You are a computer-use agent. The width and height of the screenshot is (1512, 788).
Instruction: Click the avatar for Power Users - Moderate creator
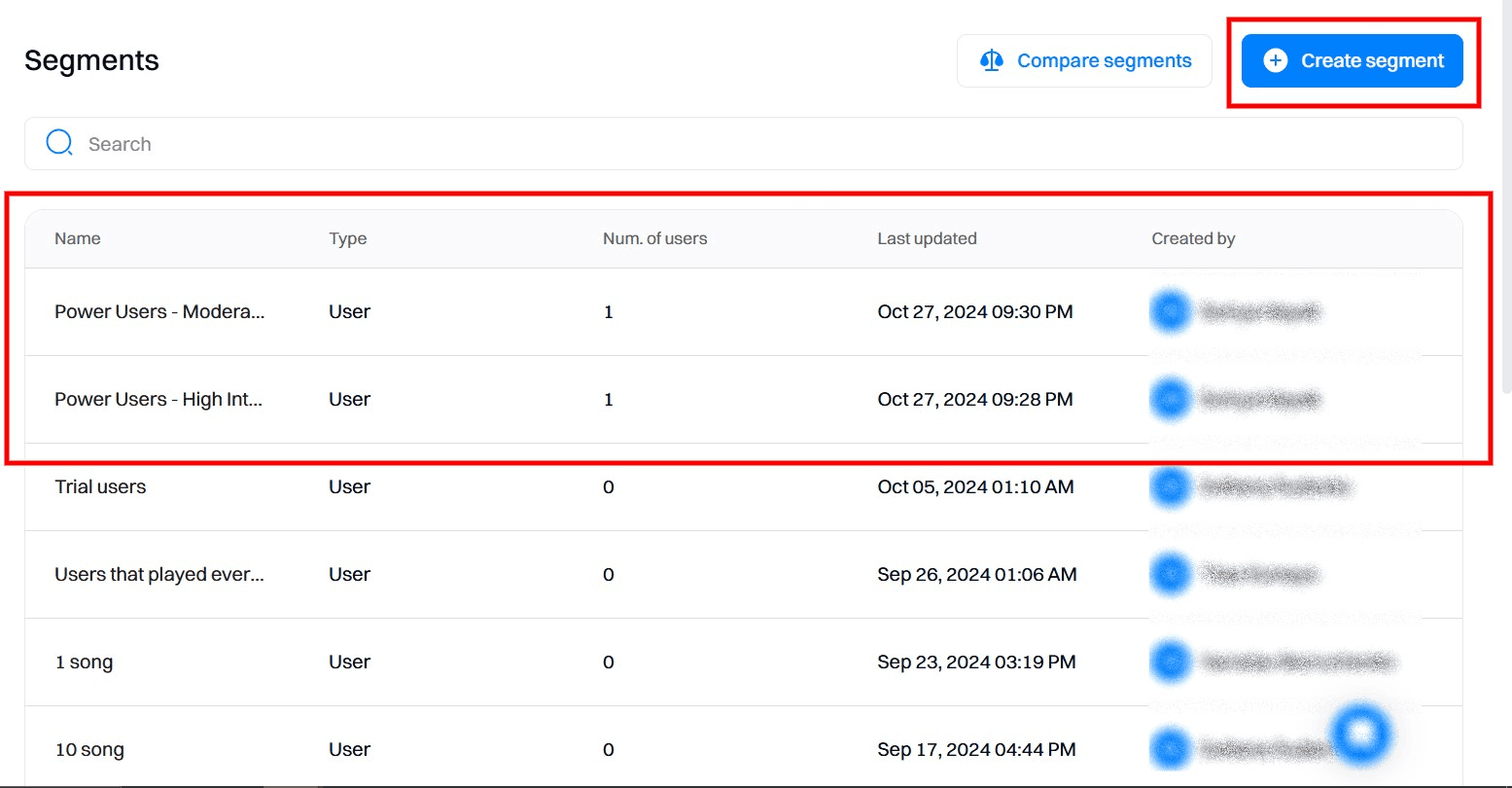1170,311
